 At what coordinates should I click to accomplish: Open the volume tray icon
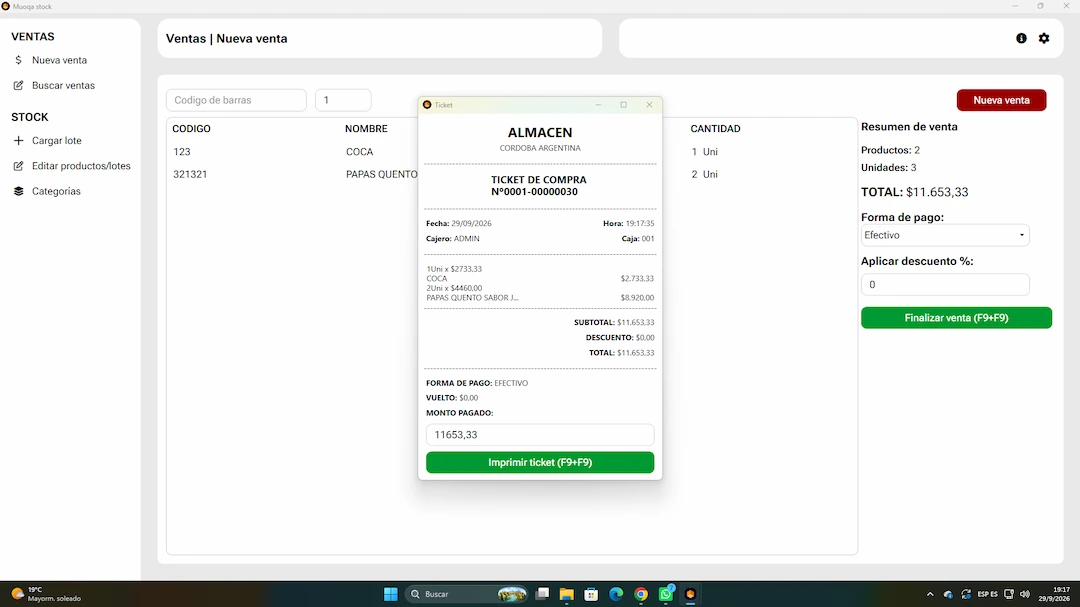click(x=1025, y=594)
